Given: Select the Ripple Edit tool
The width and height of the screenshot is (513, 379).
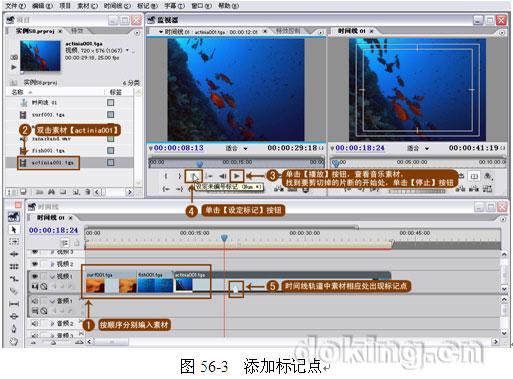Looking at the screenshot, I should 14,254.
